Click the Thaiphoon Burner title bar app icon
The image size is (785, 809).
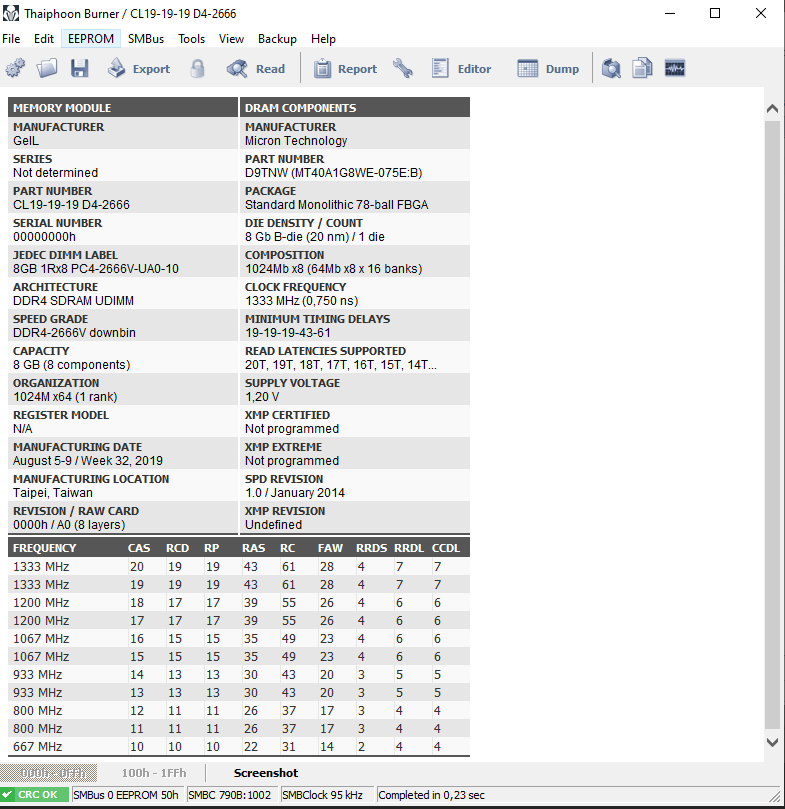(x=11, y=13)
